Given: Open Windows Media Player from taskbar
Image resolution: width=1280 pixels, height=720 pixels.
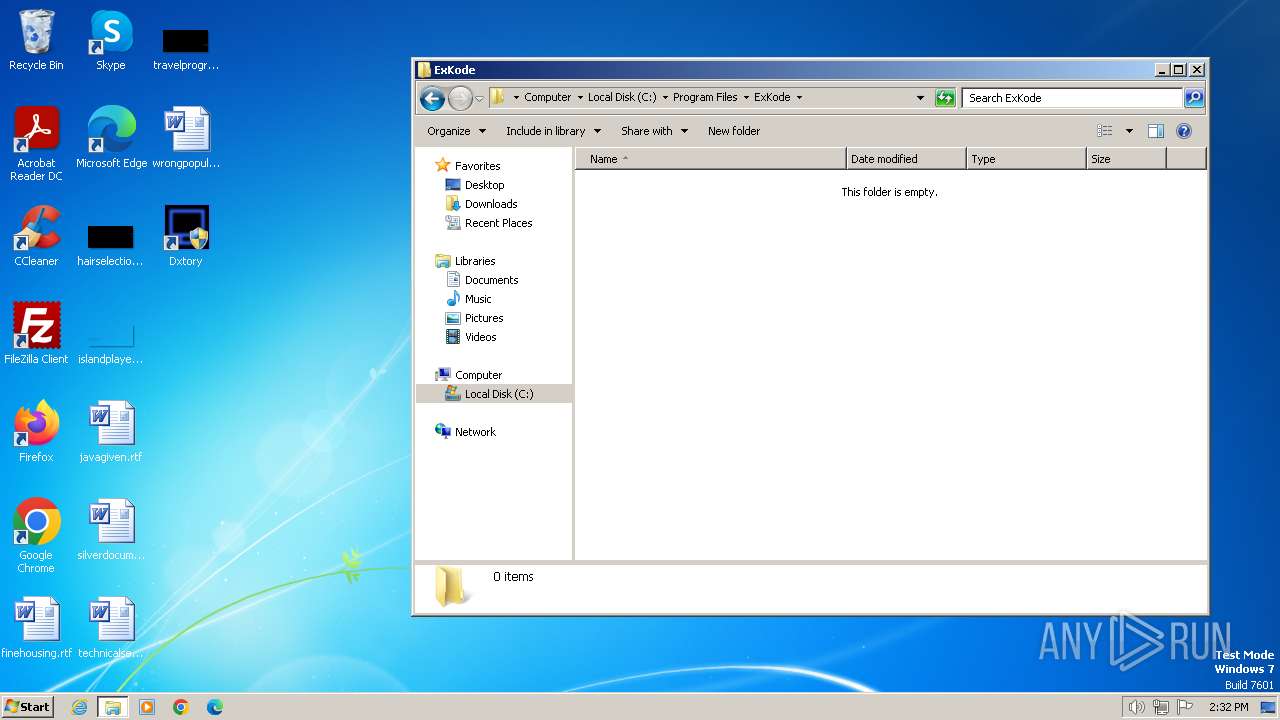Looking at the screenshot, I should 147,707.
